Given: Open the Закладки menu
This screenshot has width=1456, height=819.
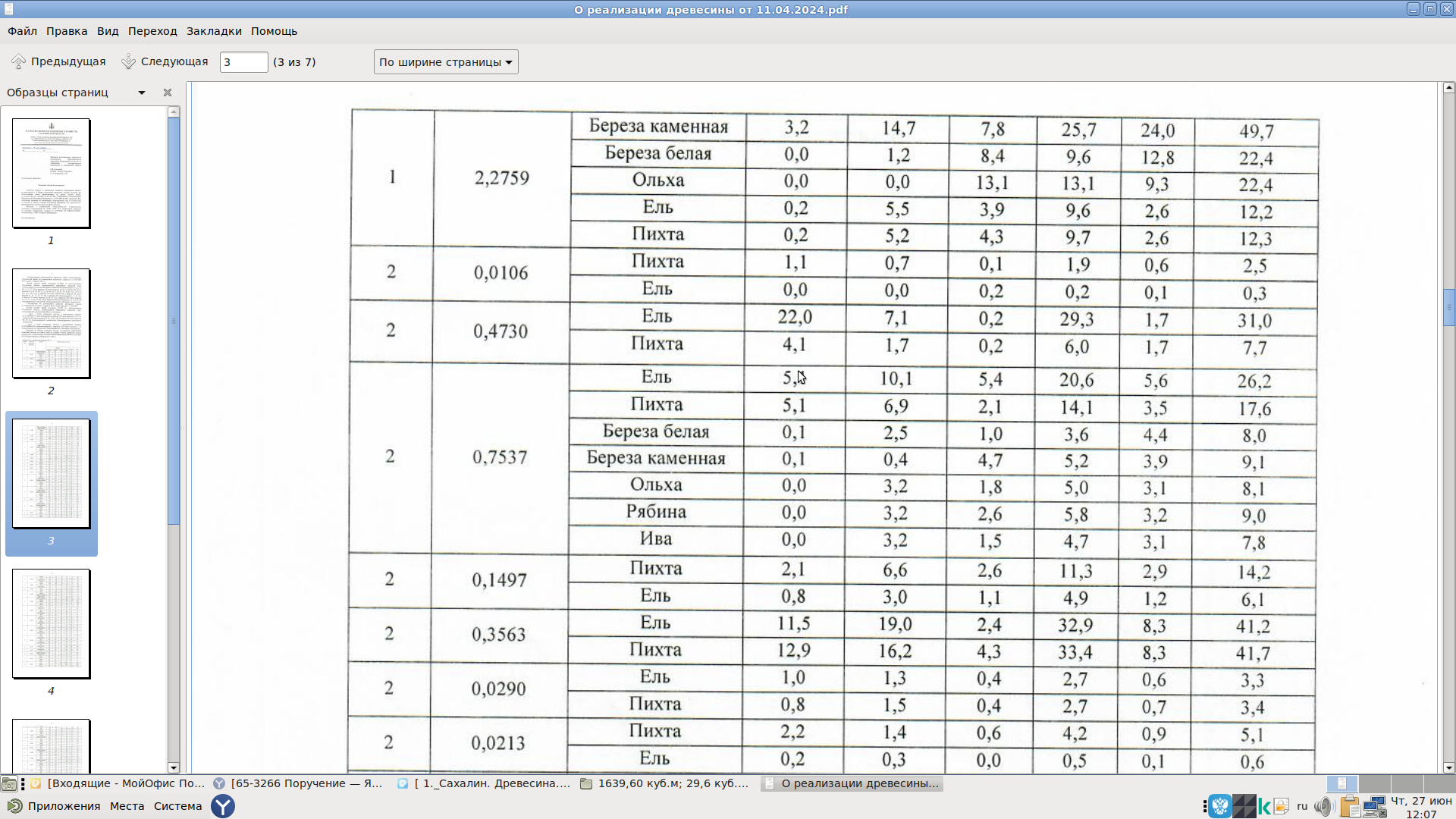Looking at the screenshot, I should point(214,31).
